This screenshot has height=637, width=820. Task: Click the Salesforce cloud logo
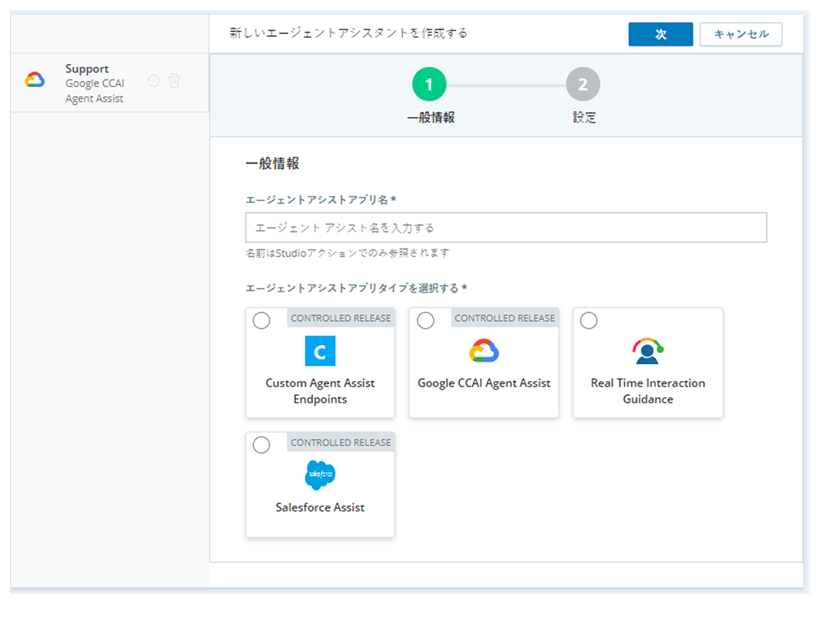tap(320, 475)
